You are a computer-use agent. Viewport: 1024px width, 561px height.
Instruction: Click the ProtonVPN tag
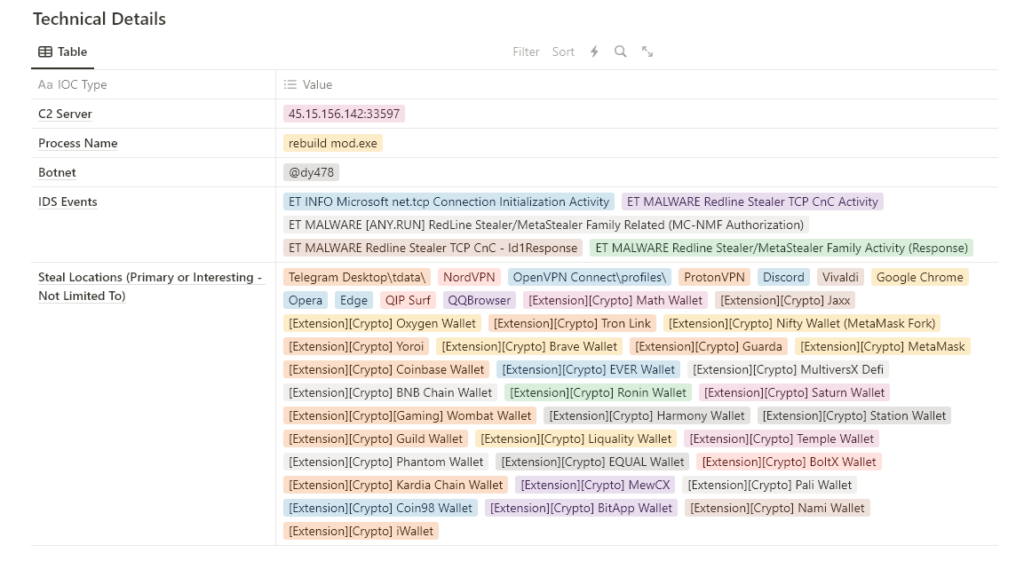(x=714, y=277)
